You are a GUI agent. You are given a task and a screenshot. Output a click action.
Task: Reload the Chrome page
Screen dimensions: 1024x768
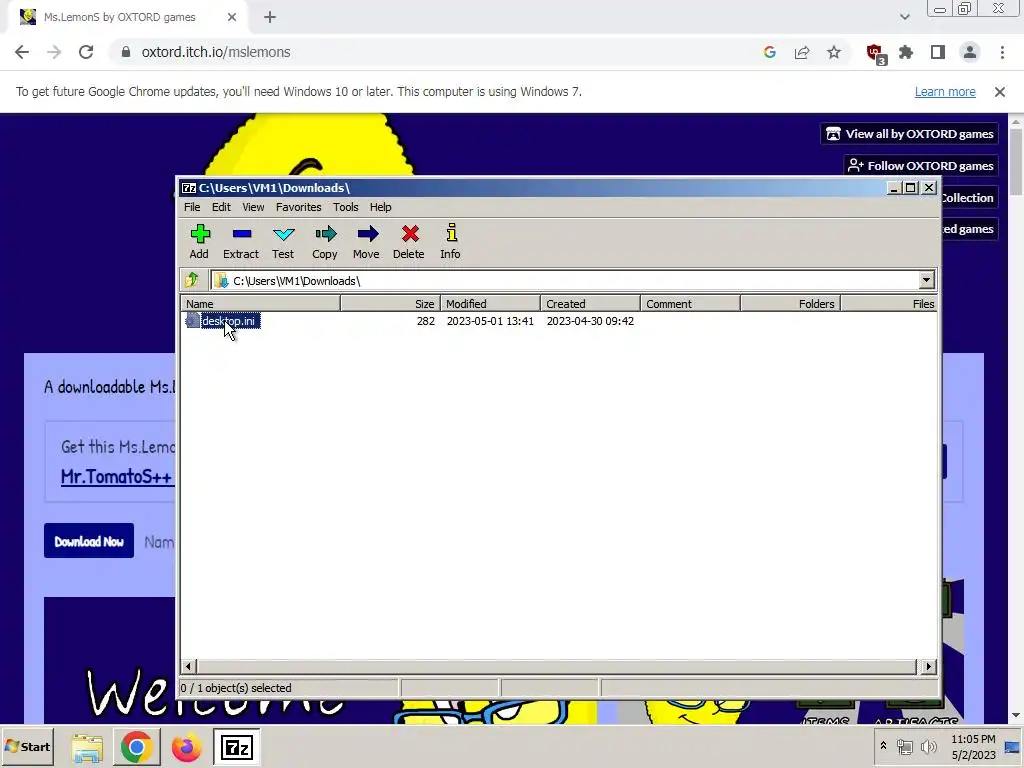86,52
